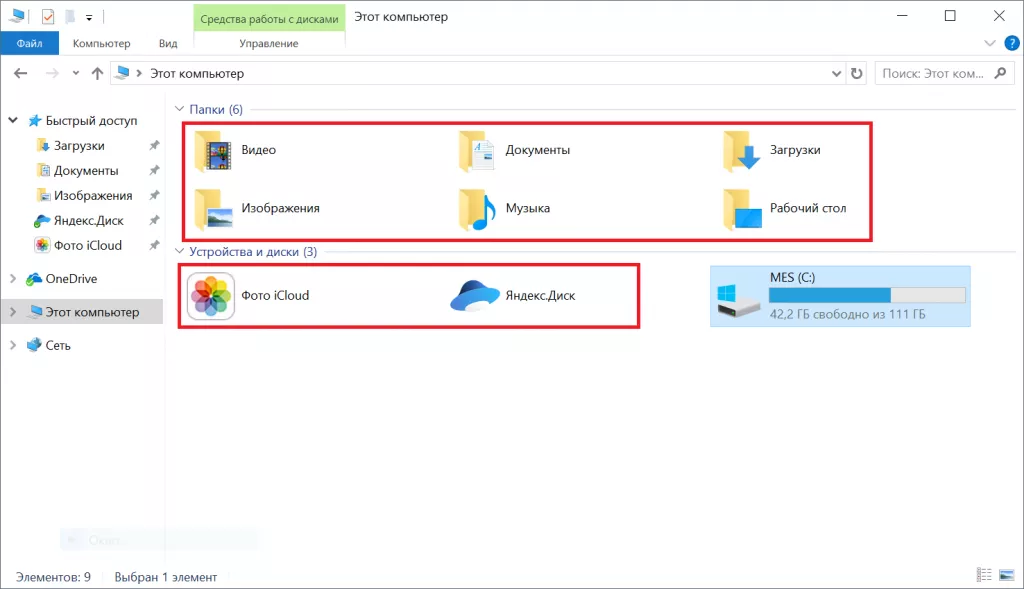
Task: Switch to large icons view in status bar
Action: coord(1006,575)
